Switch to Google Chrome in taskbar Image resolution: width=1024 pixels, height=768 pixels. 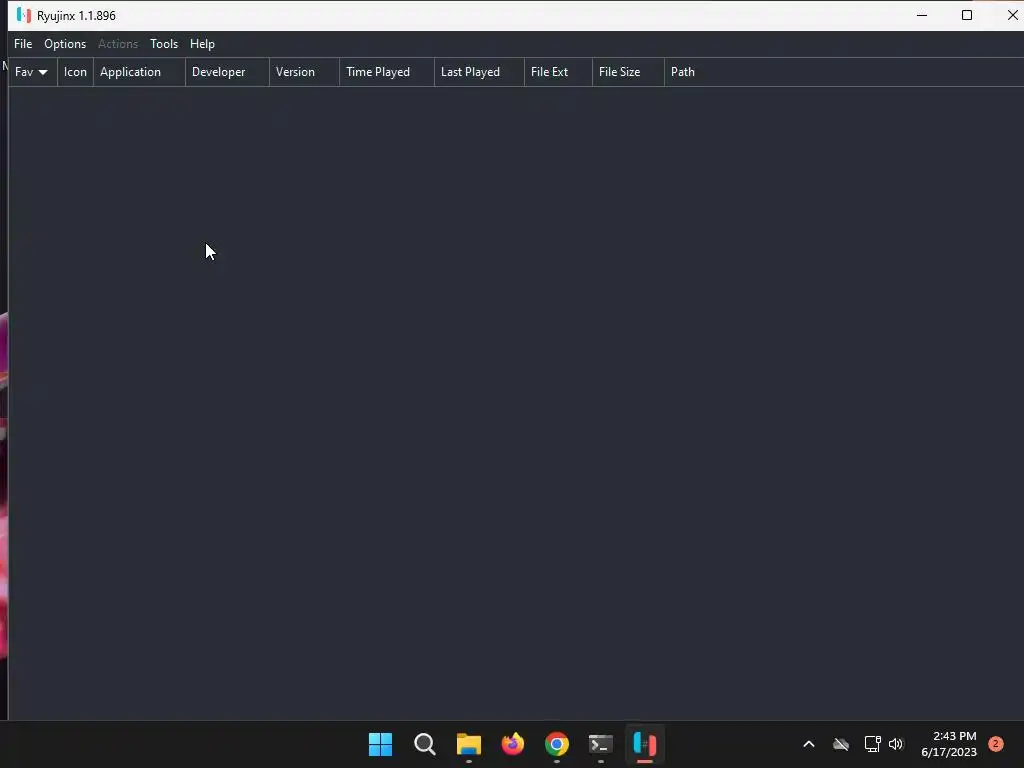[x=556, y=744]
